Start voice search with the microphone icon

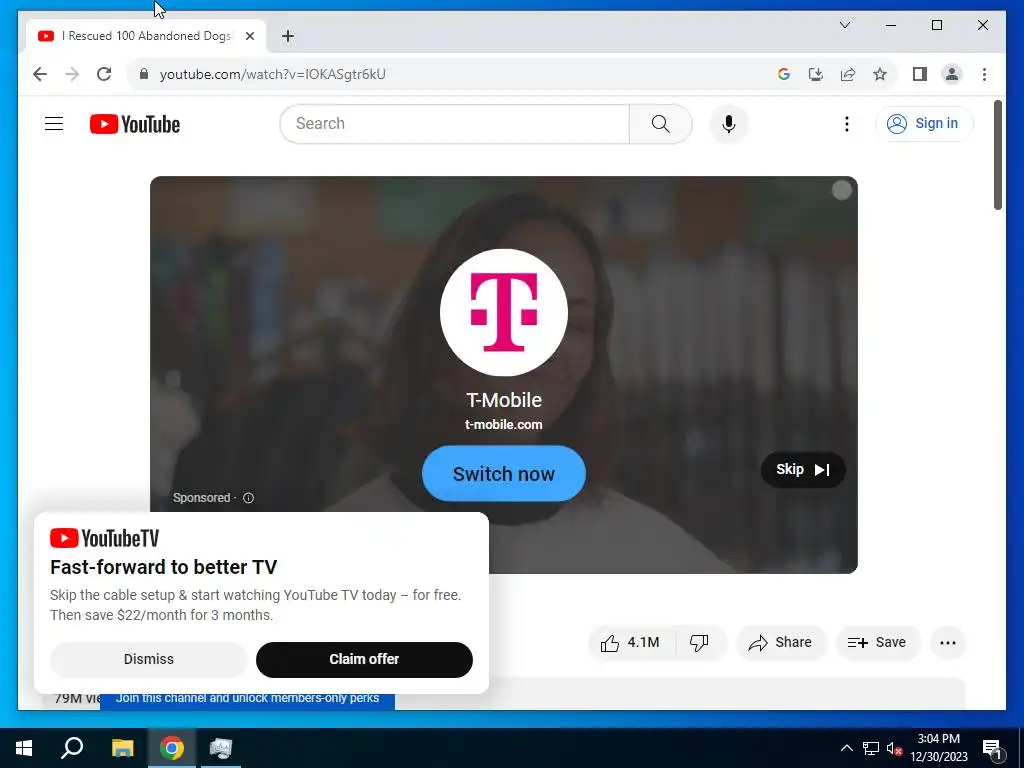click(729, 123)
